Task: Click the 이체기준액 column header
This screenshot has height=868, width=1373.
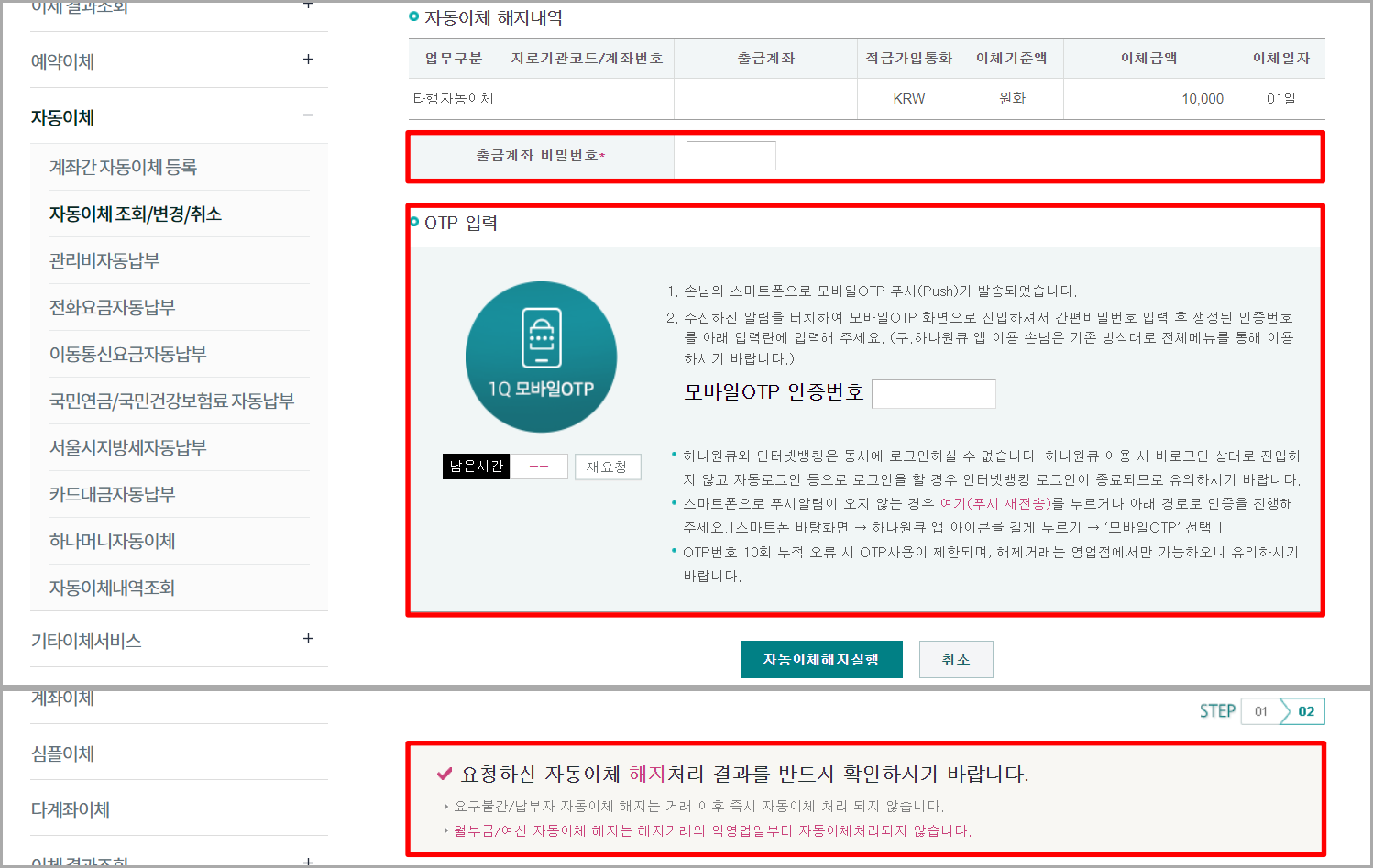Action: click(x=1012, y=58)
